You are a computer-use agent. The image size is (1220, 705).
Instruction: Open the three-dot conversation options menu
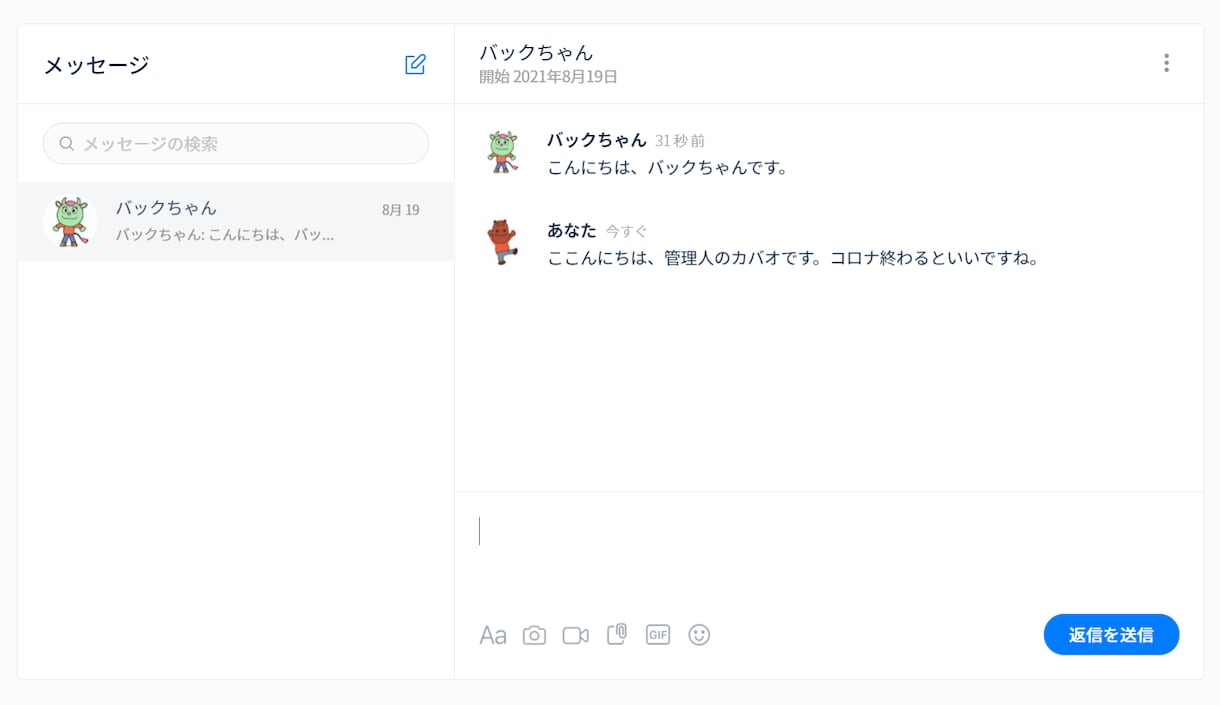pos(1166,63)
